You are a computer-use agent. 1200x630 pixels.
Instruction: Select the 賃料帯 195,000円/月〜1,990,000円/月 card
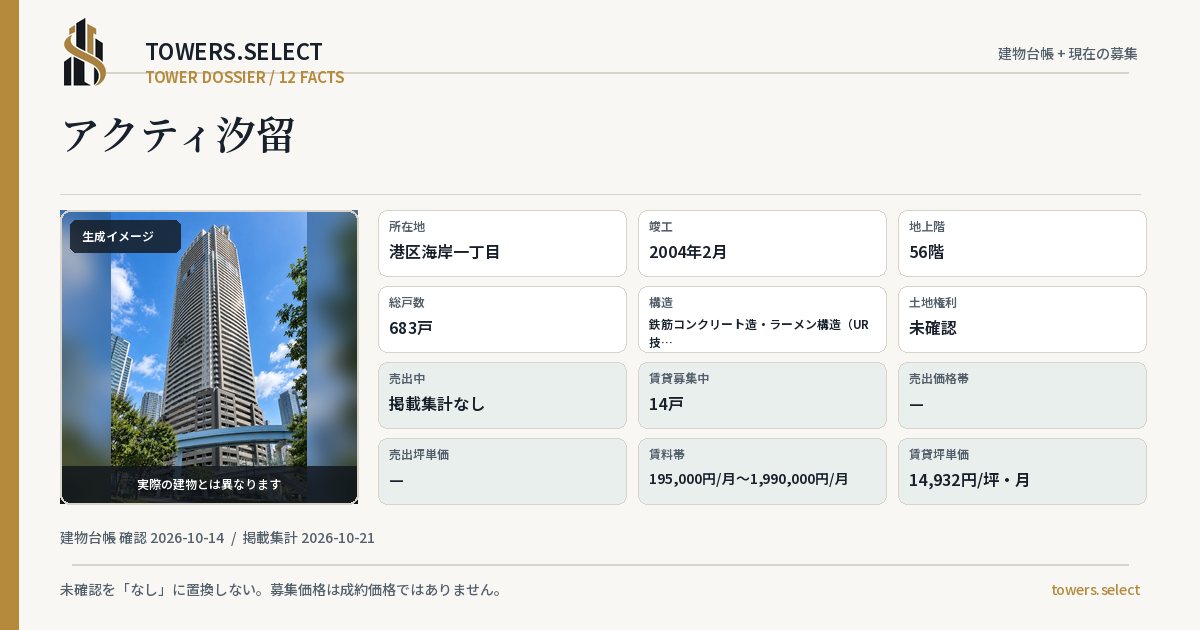pyautogui.click(x=762, y=471)
